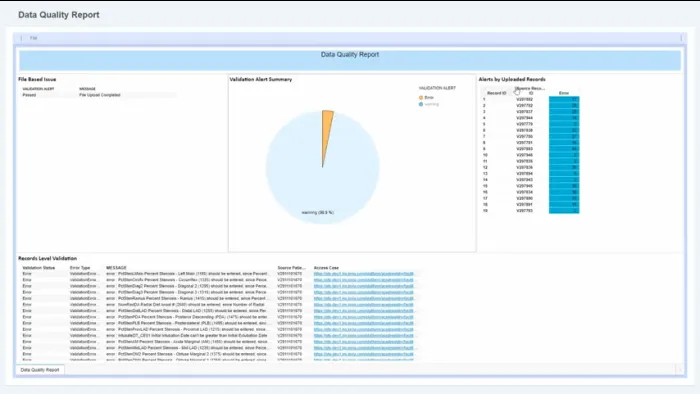Image resolution: width=700 pixels, height=394 pixels.
Task: Open access case link for Ramus message
Action: point(364,299)
